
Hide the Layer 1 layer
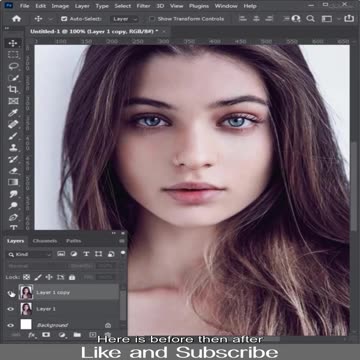[x=11, y=309]
